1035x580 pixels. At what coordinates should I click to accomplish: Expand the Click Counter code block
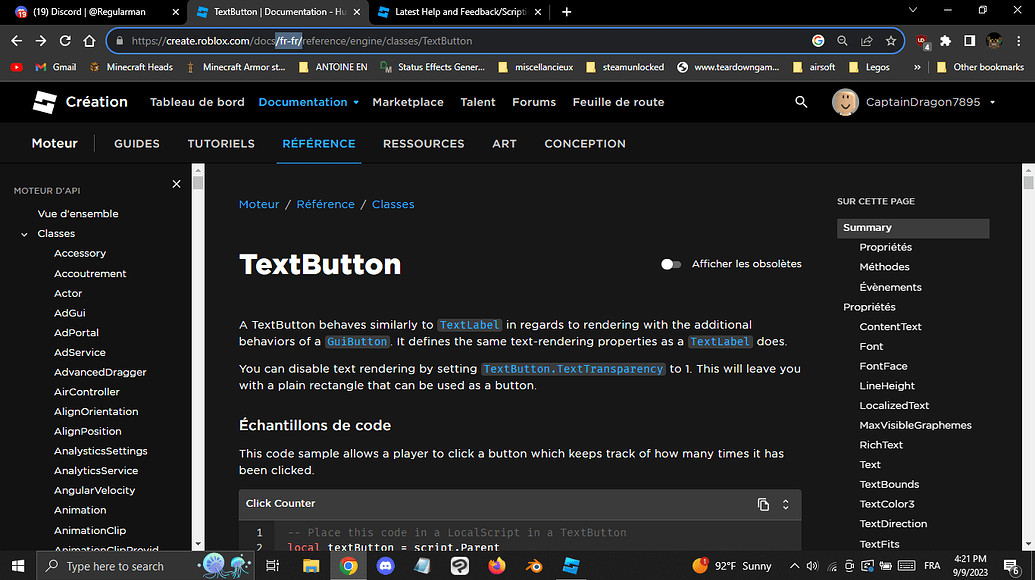coord(784,504)
